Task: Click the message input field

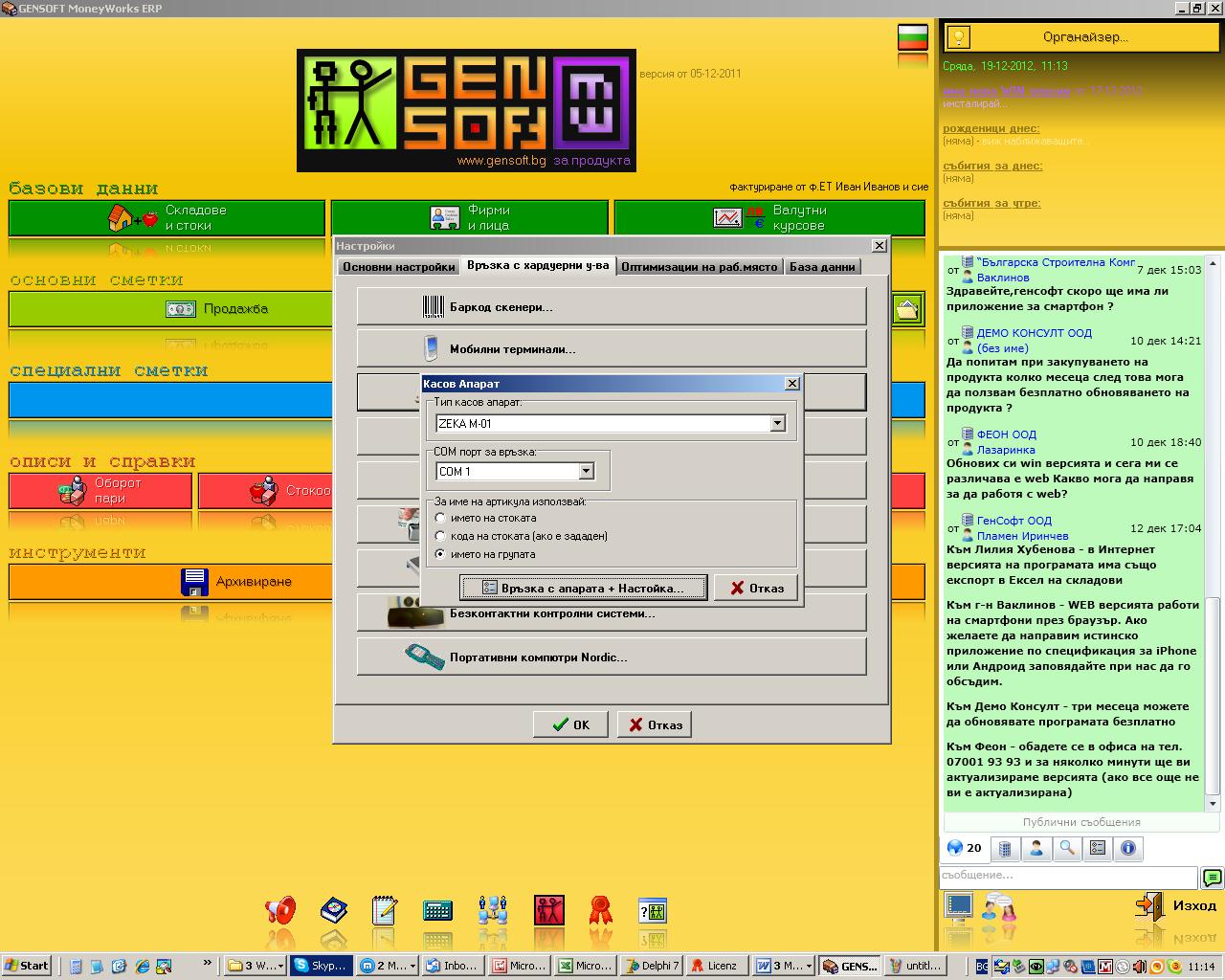Action: [1068, 876]
